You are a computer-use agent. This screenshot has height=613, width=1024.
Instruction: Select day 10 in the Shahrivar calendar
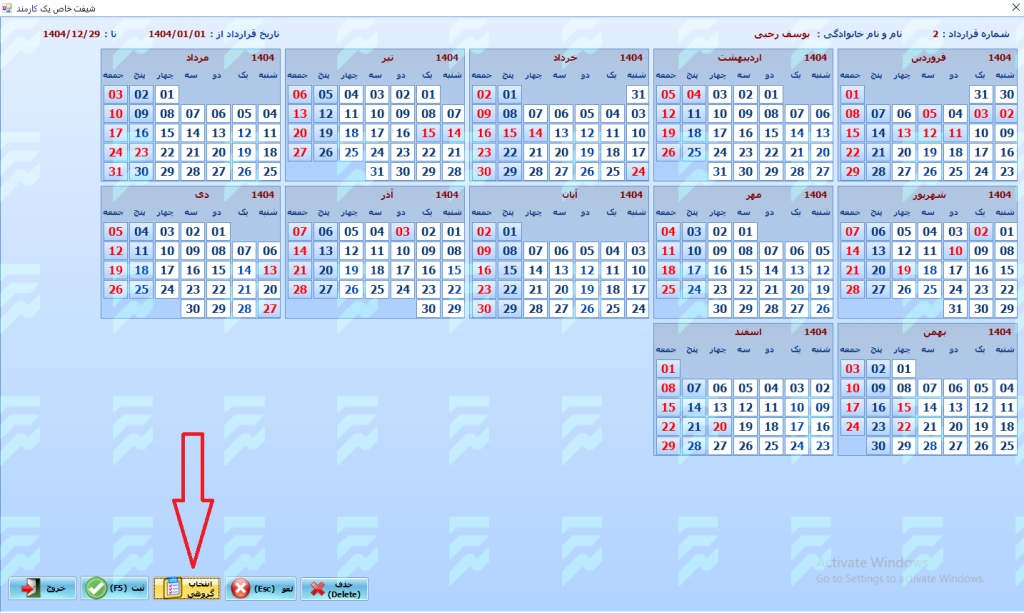[x=954, y=251]
